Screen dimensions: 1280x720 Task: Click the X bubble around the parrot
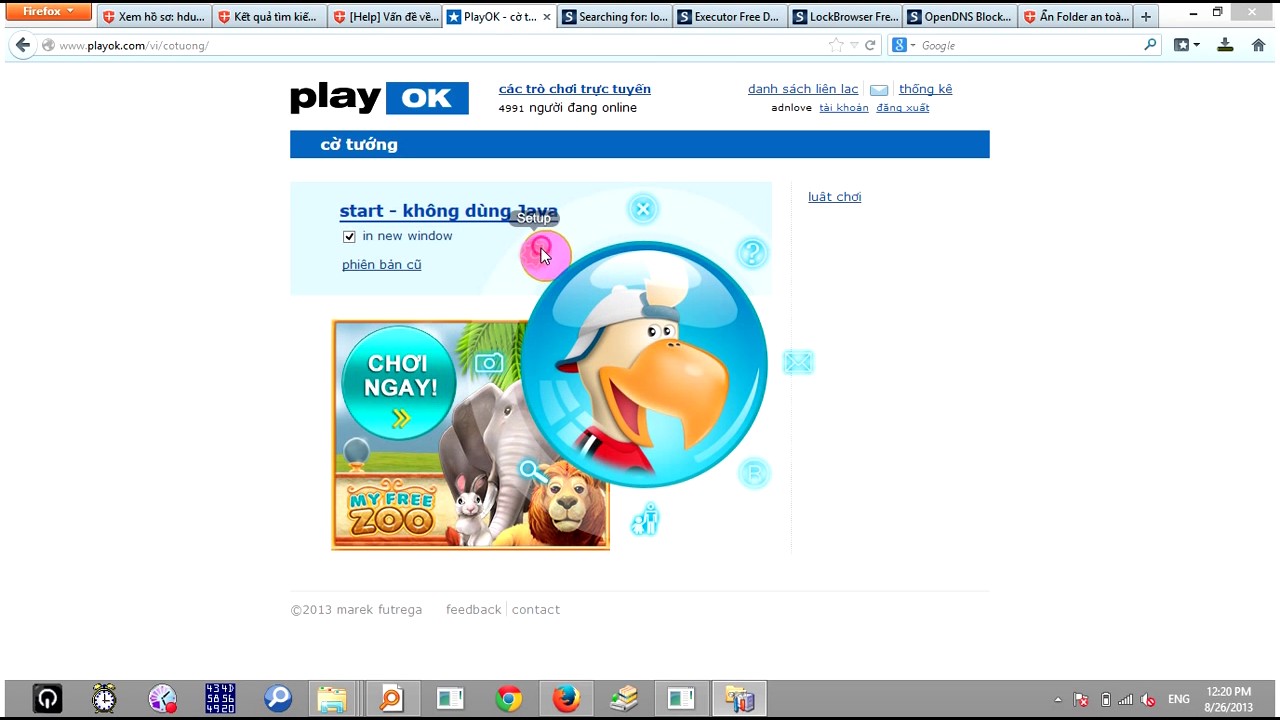point(643,209)
